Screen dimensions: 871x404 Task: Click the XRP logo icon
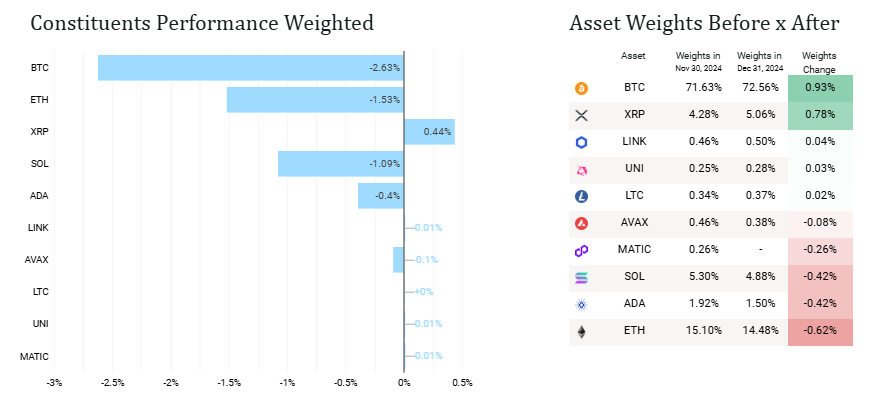click(582, 115)
